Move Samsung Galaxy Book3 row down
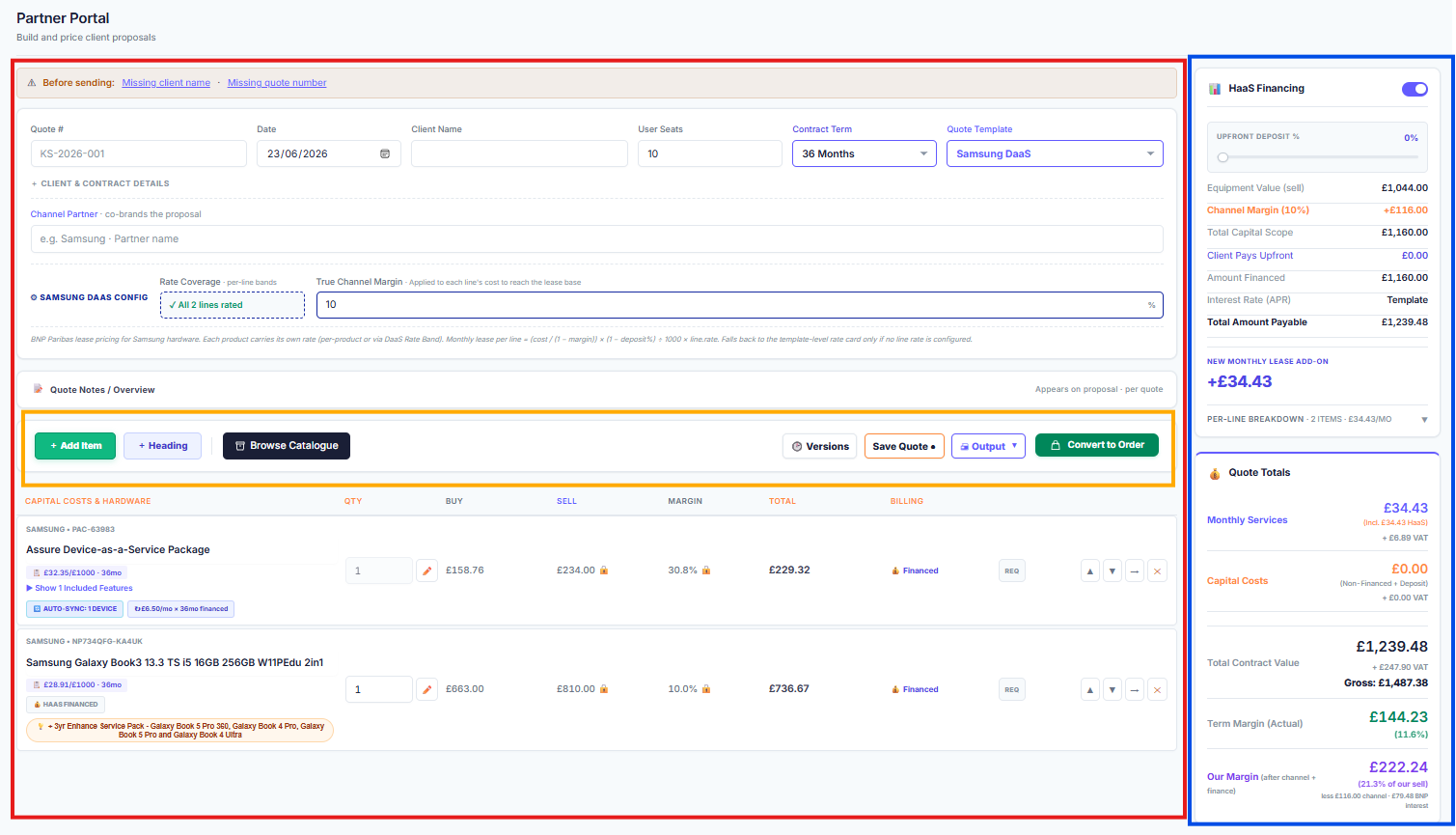This screenshot has height=835, width=1456. click(x=1113, y=689)
